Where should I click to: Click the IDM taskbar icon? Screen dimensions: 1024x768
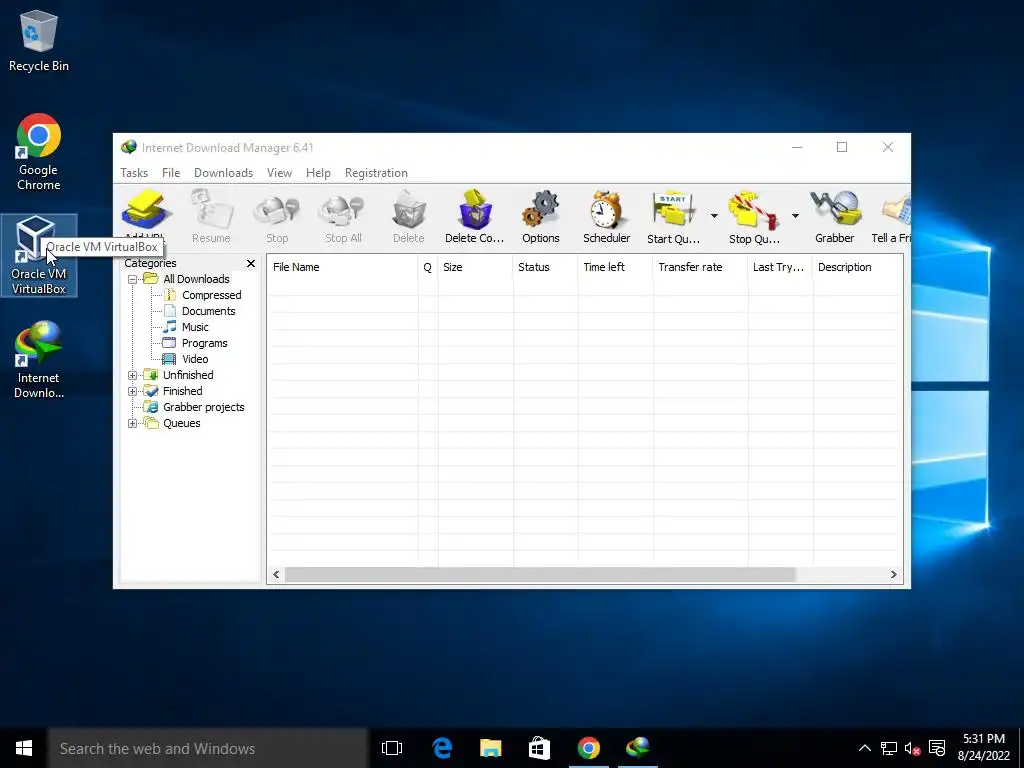click(637, 748)
